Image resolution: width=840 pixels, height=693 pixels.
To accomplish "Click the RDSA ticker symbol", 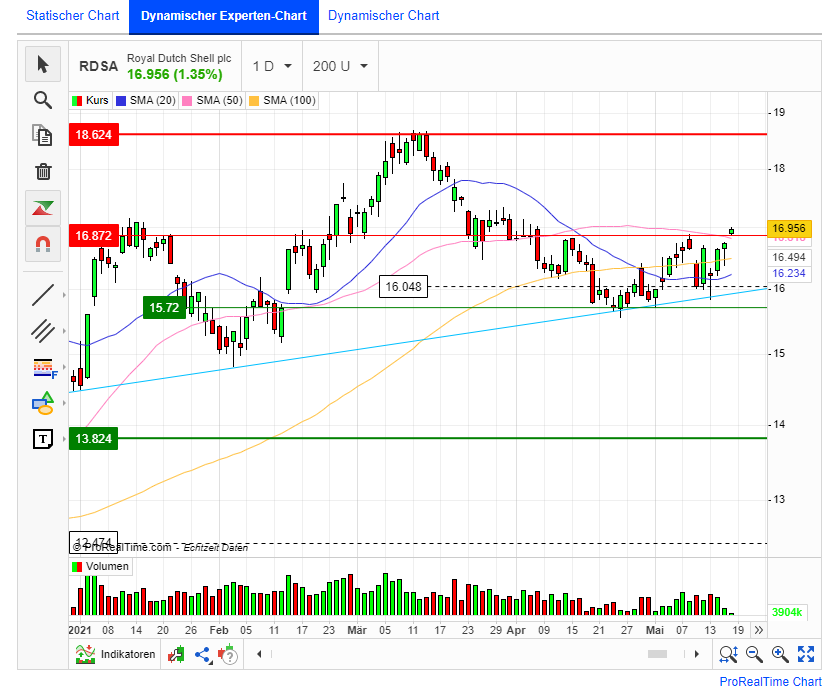I will [99, 66].
